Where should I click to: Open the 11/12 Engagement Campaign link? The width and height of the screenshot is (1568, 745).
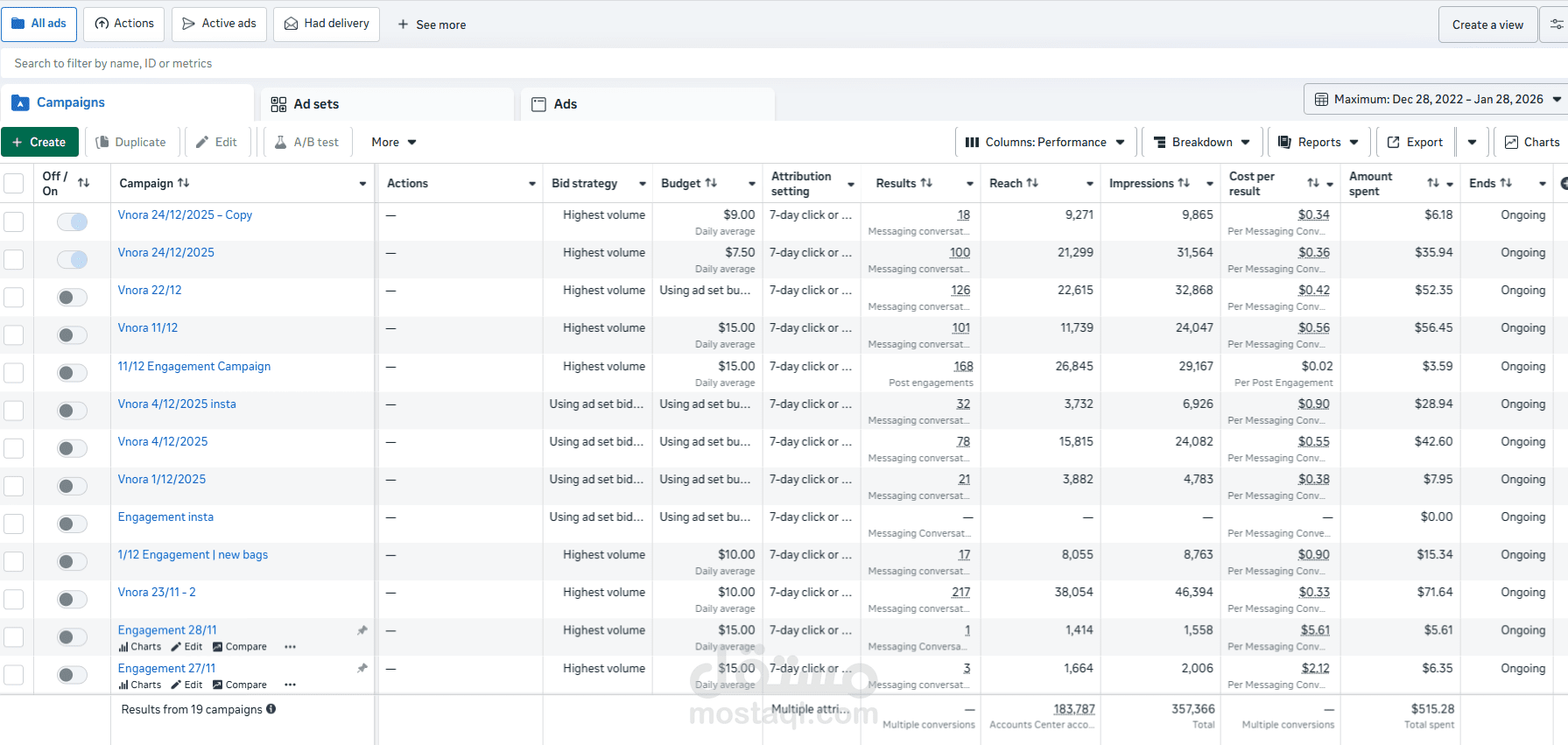tap(194, 366)
